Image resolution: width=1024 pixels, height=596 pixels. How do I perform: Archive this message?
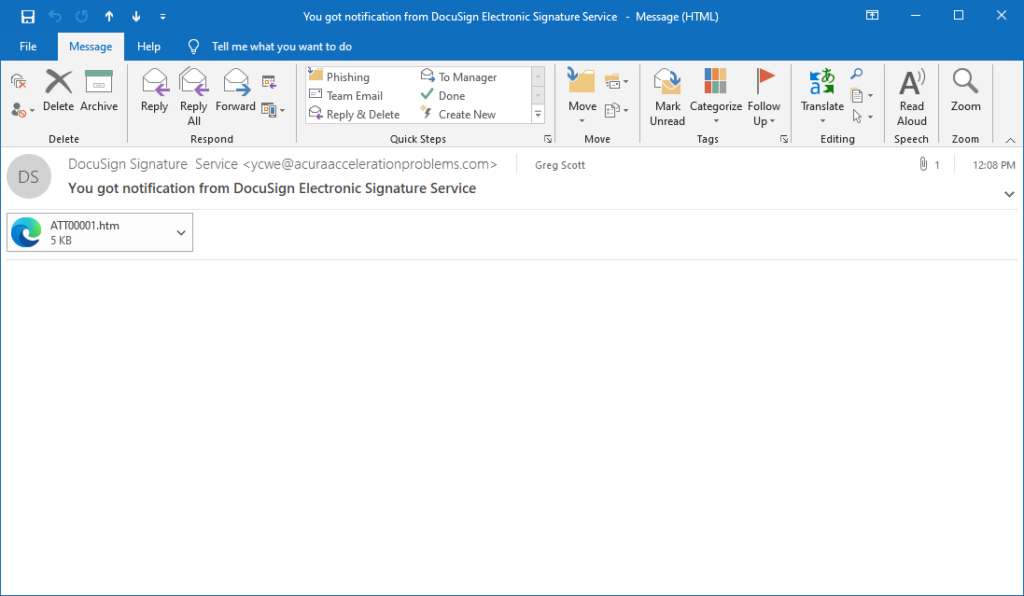pos(99,90)
